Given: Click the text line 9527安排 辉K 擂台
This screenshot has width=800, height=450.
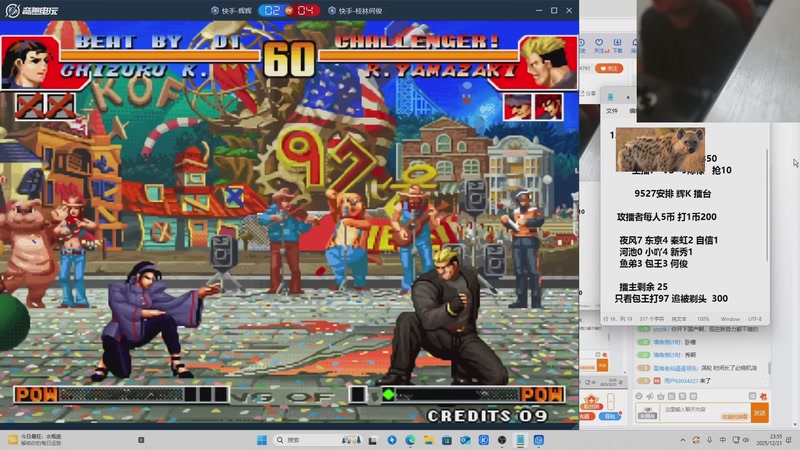Looking at the screenshot, I should [x=672, y=193].
